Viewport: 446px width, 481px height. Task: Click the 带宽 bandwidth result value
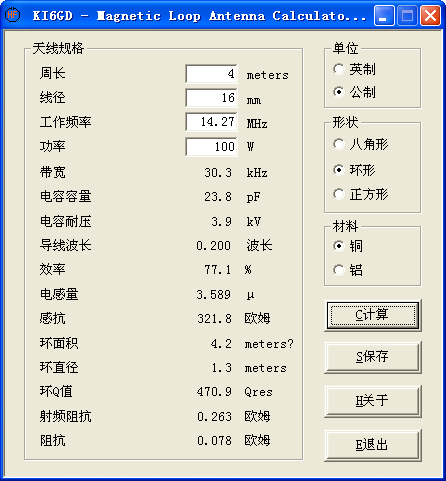coord(218,173)
